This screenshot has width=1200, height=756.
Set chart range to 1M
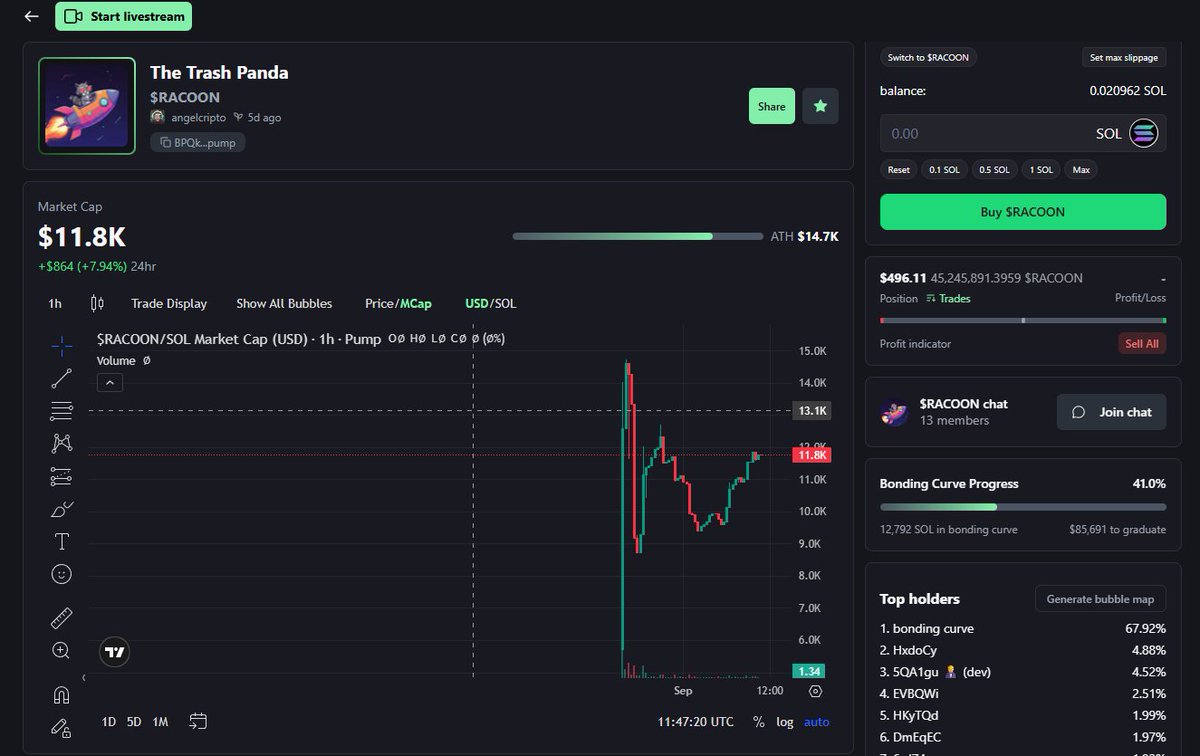click(160, 722)
